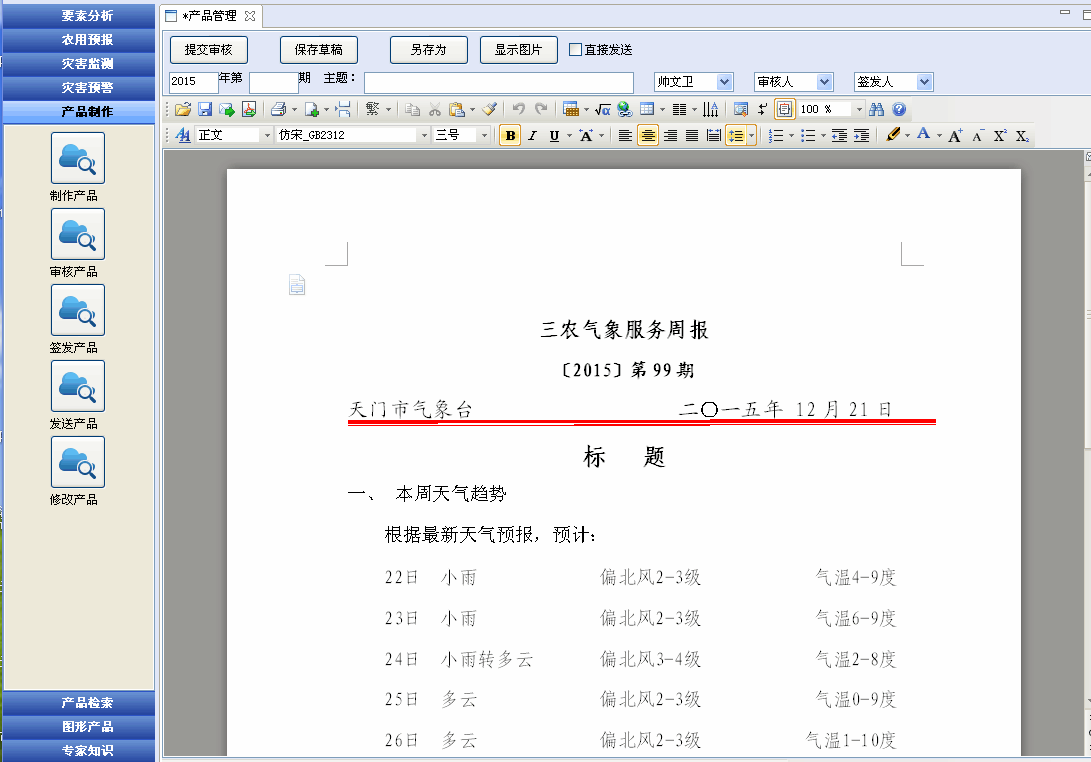The height and width of the screenshot is (762, 1091).
Task: Toggle the page layout view button
Action: tap(784, 109)
